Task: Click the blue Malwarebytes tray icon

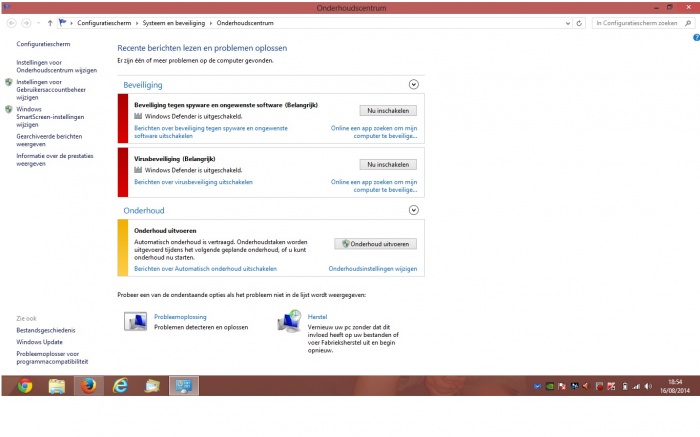Action: tap(538, 386)
